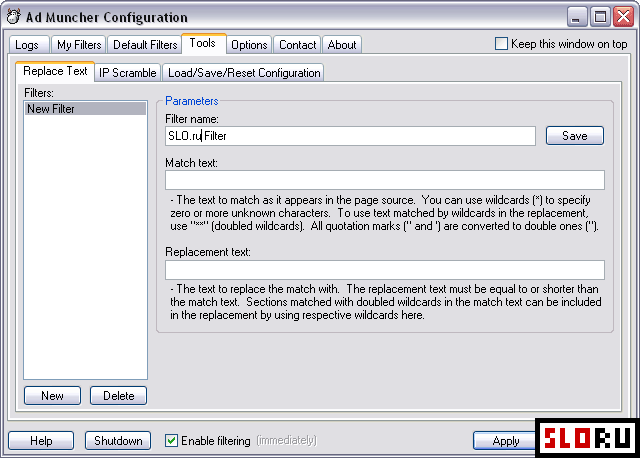Save the filter with the Save button
The width and height of the screenshot is (640, 458).
pyautogui.click(x=575, y=136)
